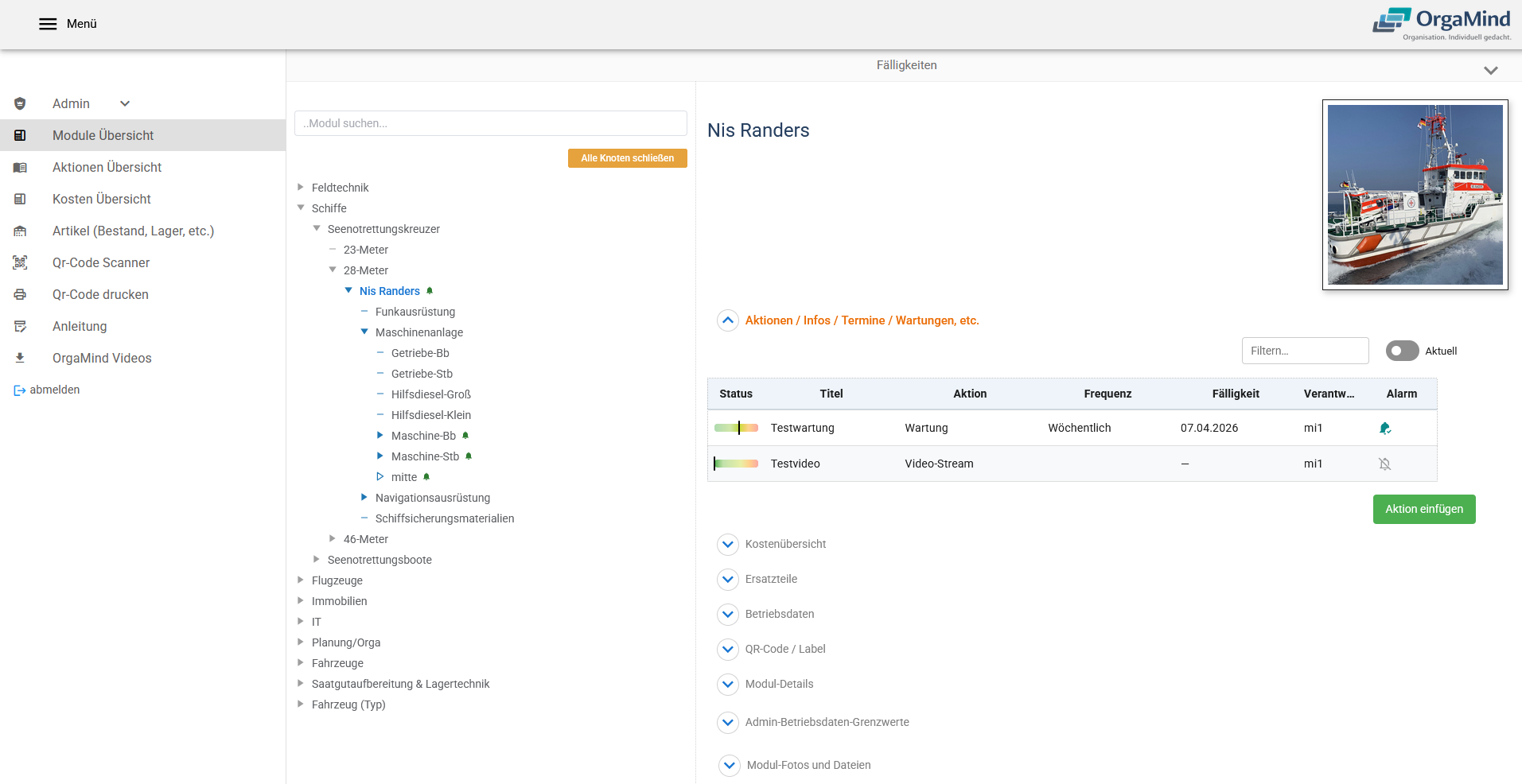Collapse the Aktionen / Infos / Termine section
Image resolution: width=1522 pixels, height=784 pixels.
(727, 320)
